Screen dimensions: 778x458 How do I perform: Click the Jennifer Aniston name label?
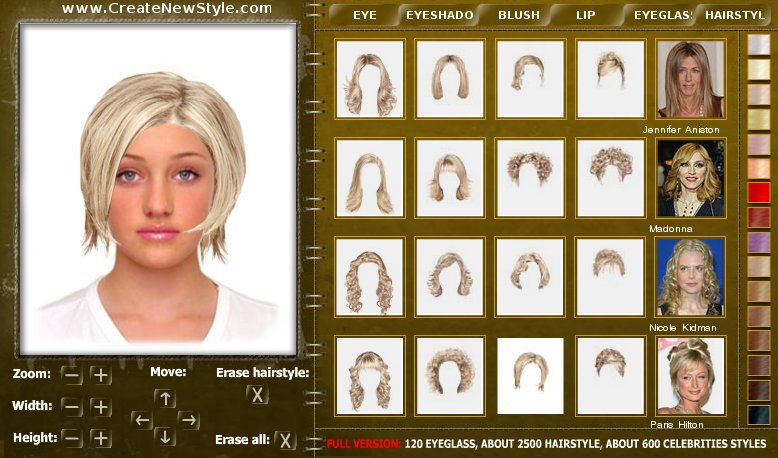[681, 130]
